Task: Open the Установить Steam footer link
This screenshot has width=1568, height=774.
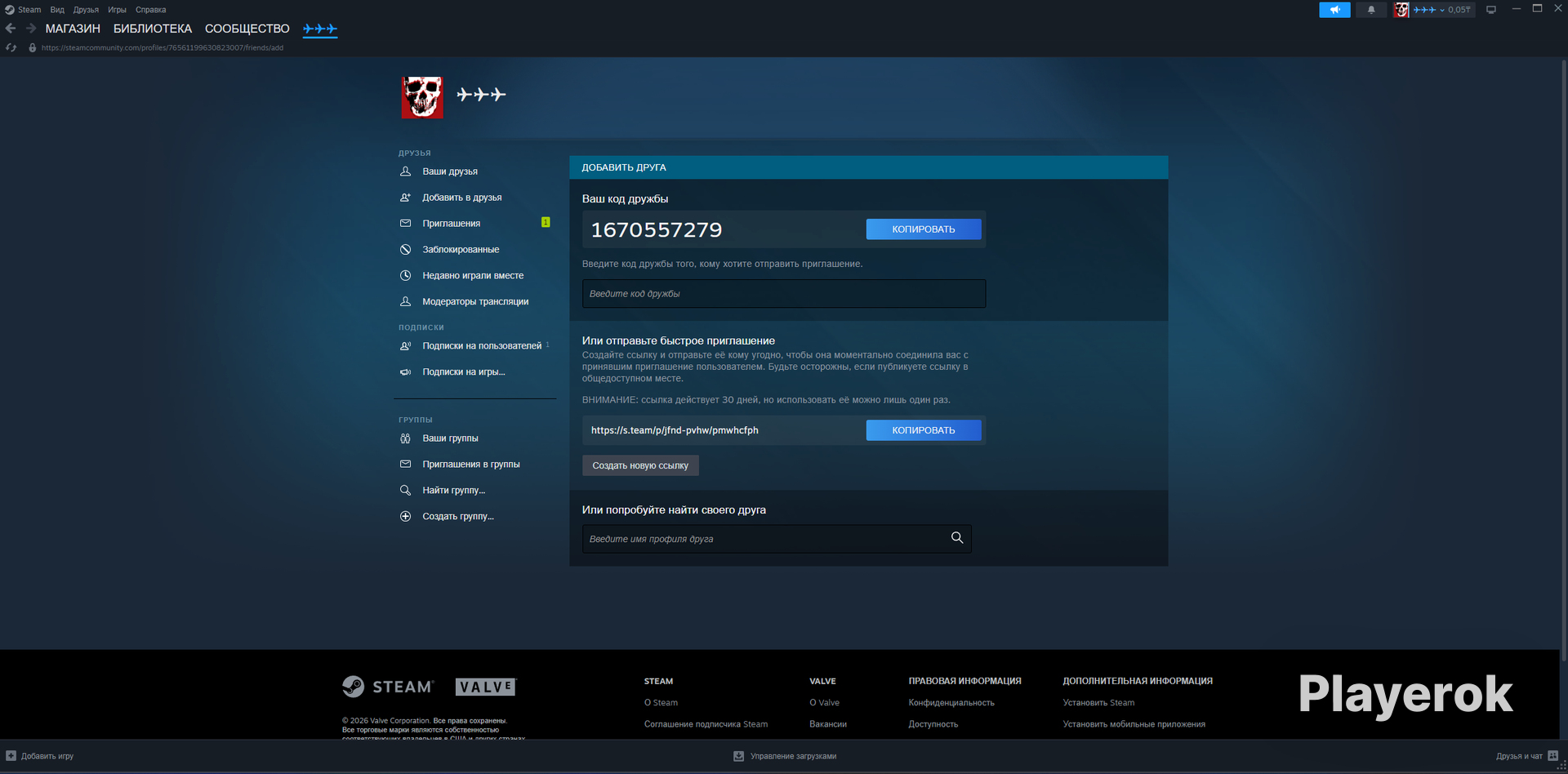Action: [x=1098, y=703]
